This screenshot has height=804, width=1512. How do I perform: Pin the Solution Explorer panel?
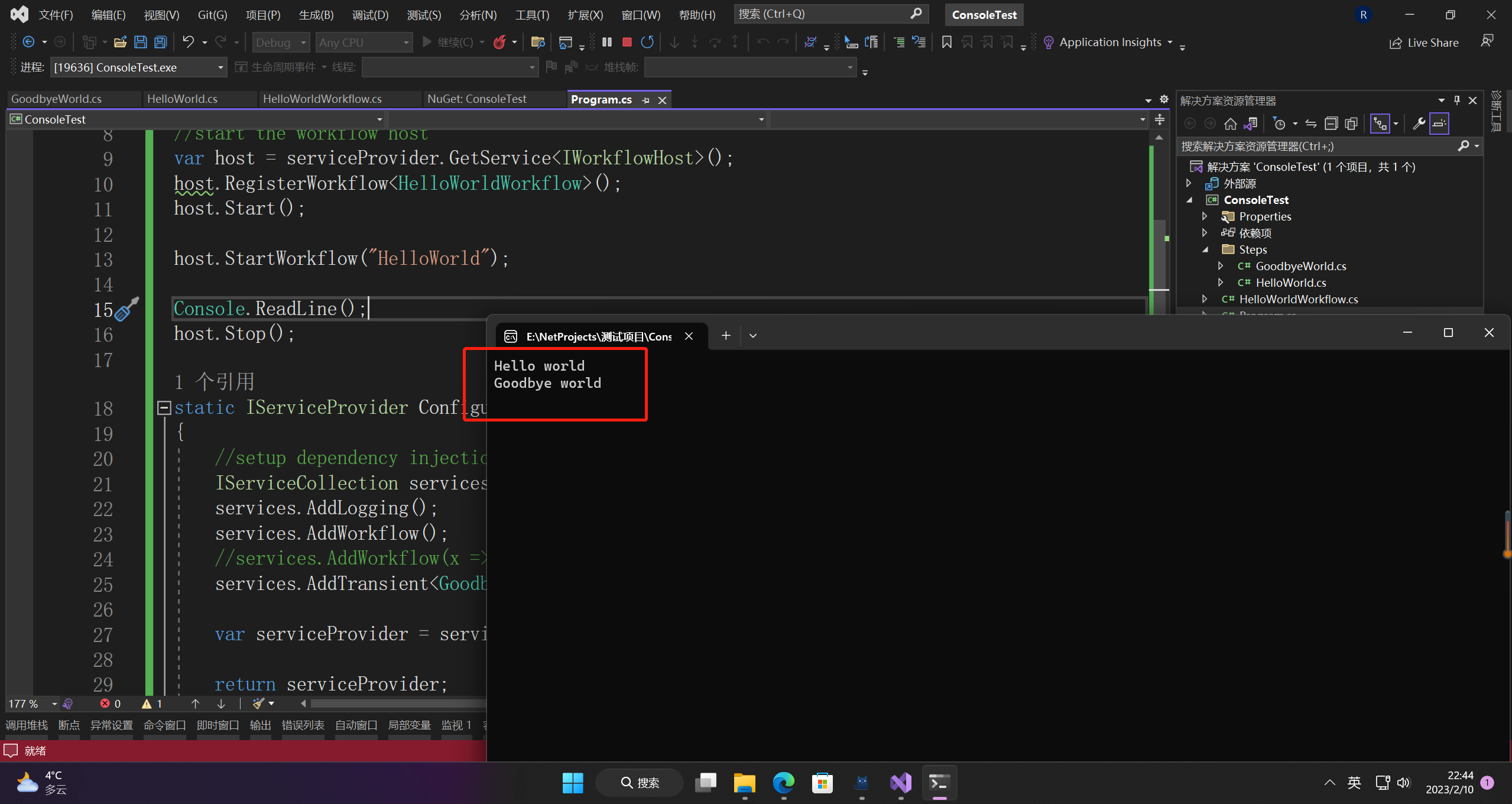[x=1456, y=100]
